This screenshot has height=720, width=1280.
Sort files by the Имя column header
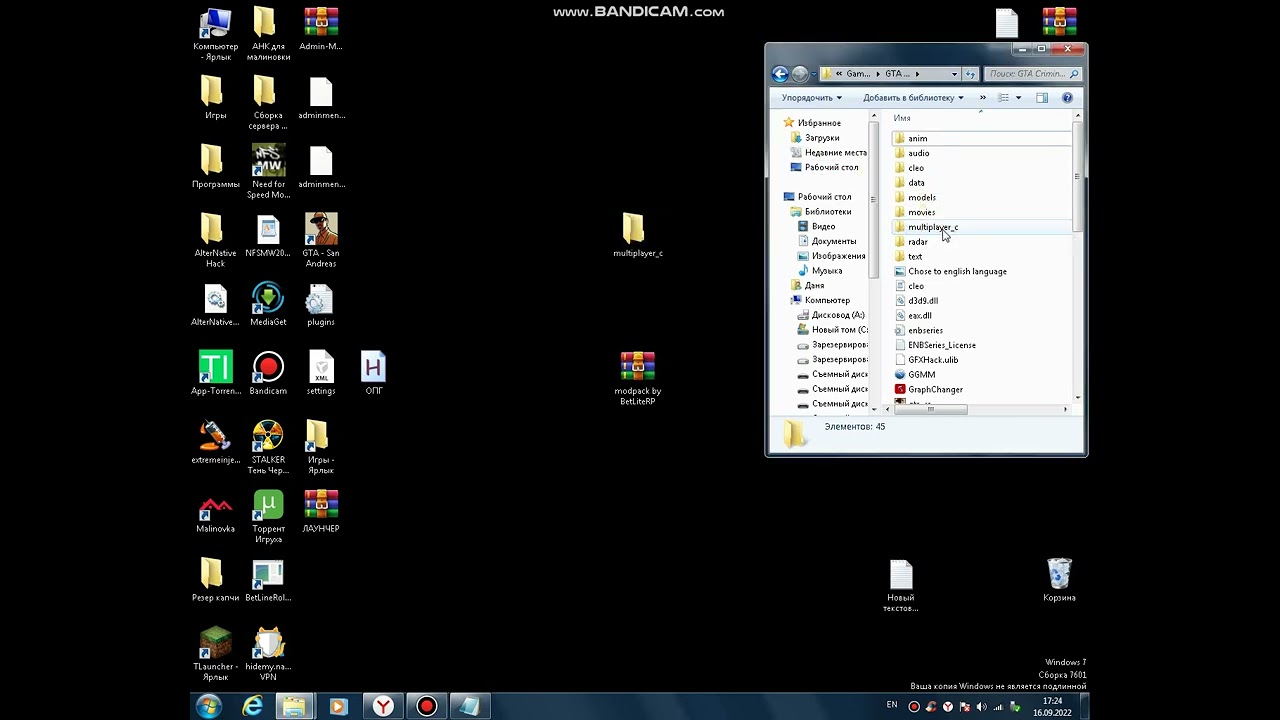(902, 118)
